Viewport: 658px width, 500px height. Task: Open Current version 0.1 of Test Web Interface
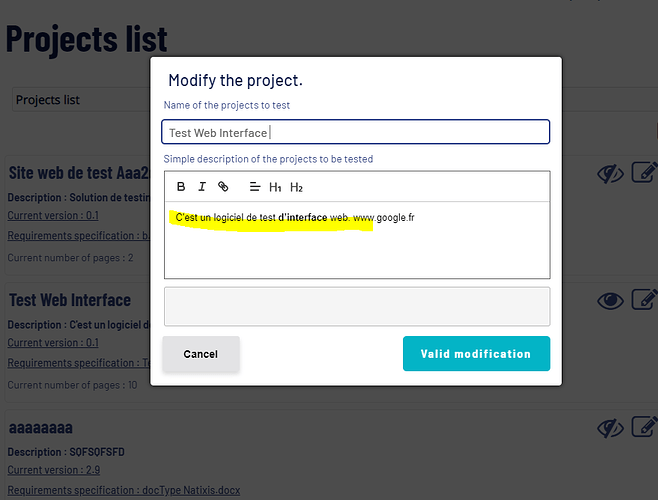(x=53, y=343)
